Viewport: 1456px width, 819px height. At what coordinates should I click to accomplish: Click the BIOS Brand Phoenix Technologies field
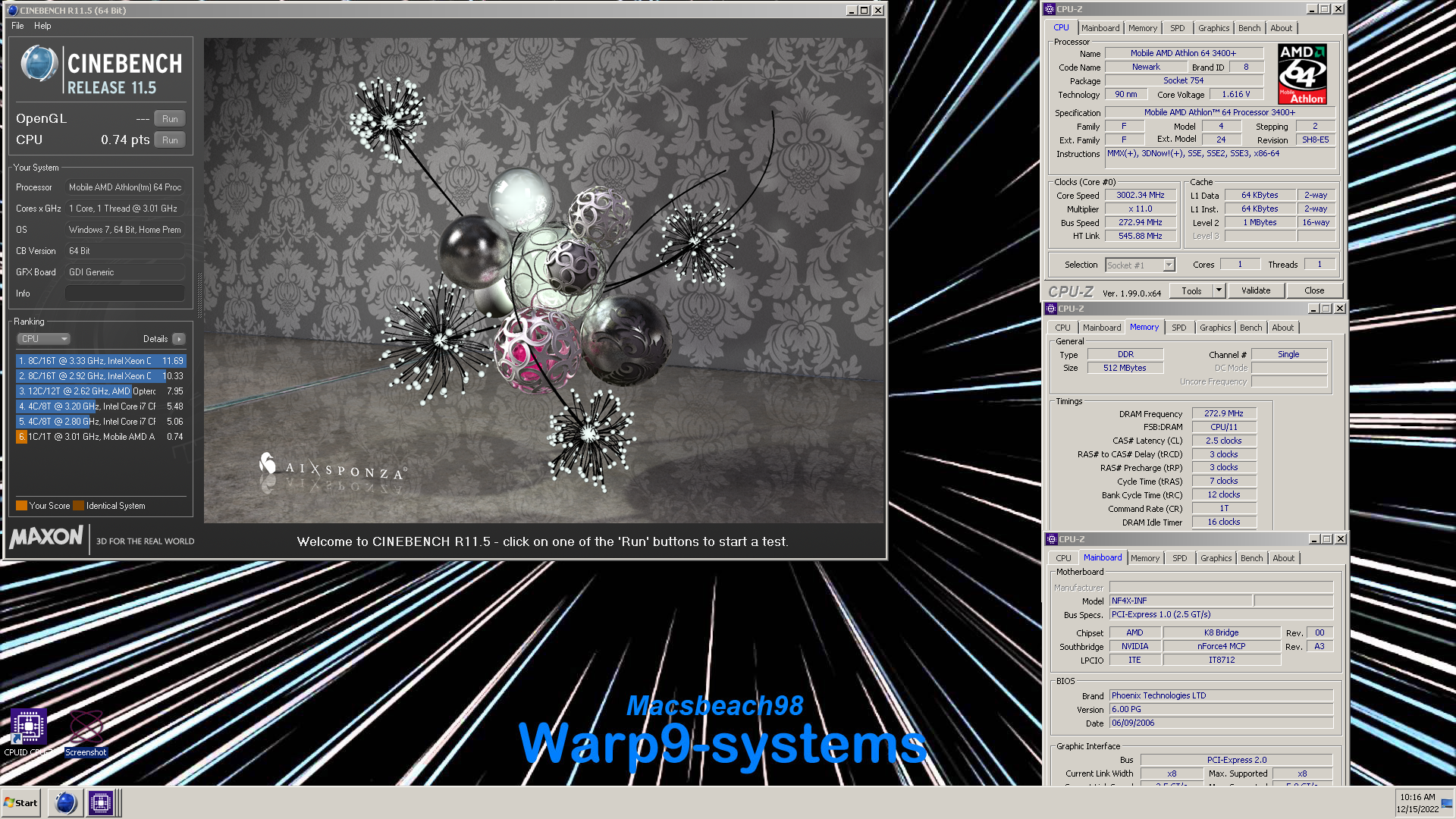tap(1221, 695)
